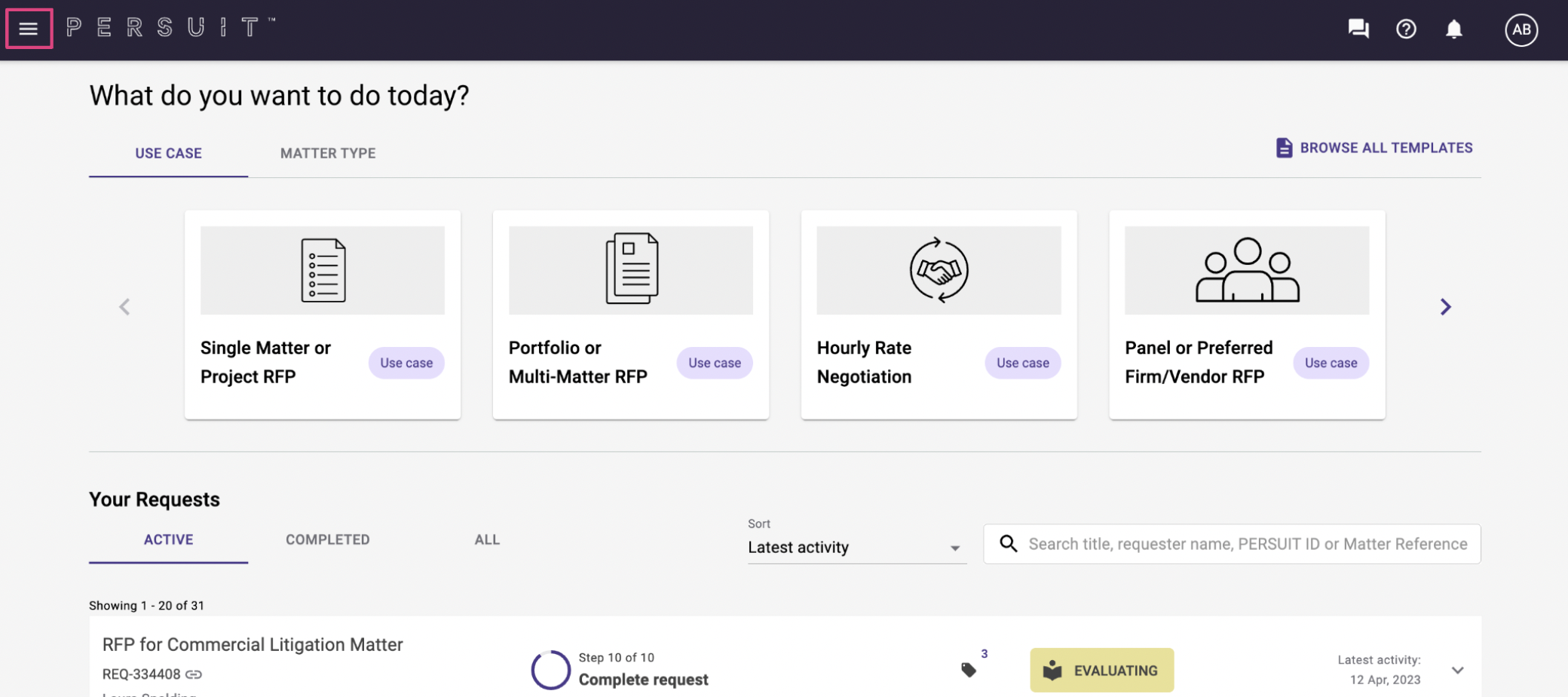
Task: Click the AB user avatar
Action: click(1522, 29)
